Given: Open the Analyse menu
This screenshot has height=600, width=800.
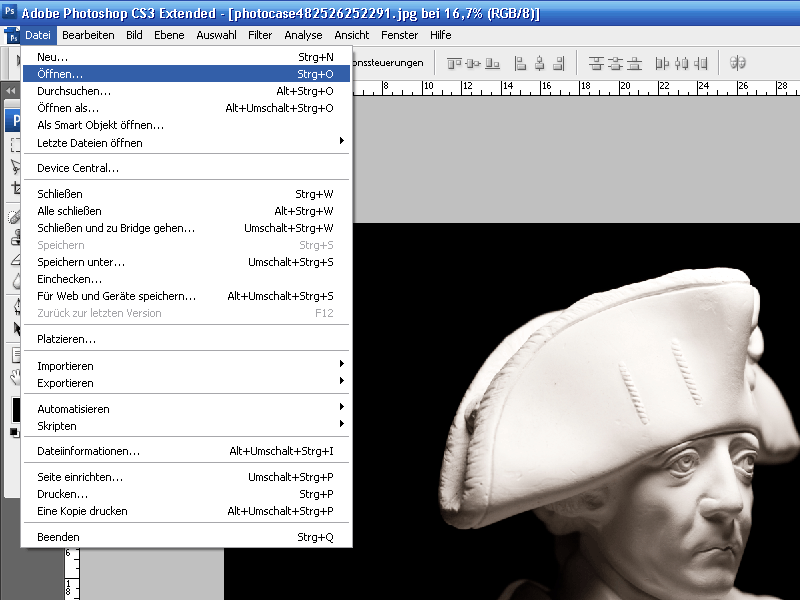Looking at the screenshot, I should pos(303,35).
